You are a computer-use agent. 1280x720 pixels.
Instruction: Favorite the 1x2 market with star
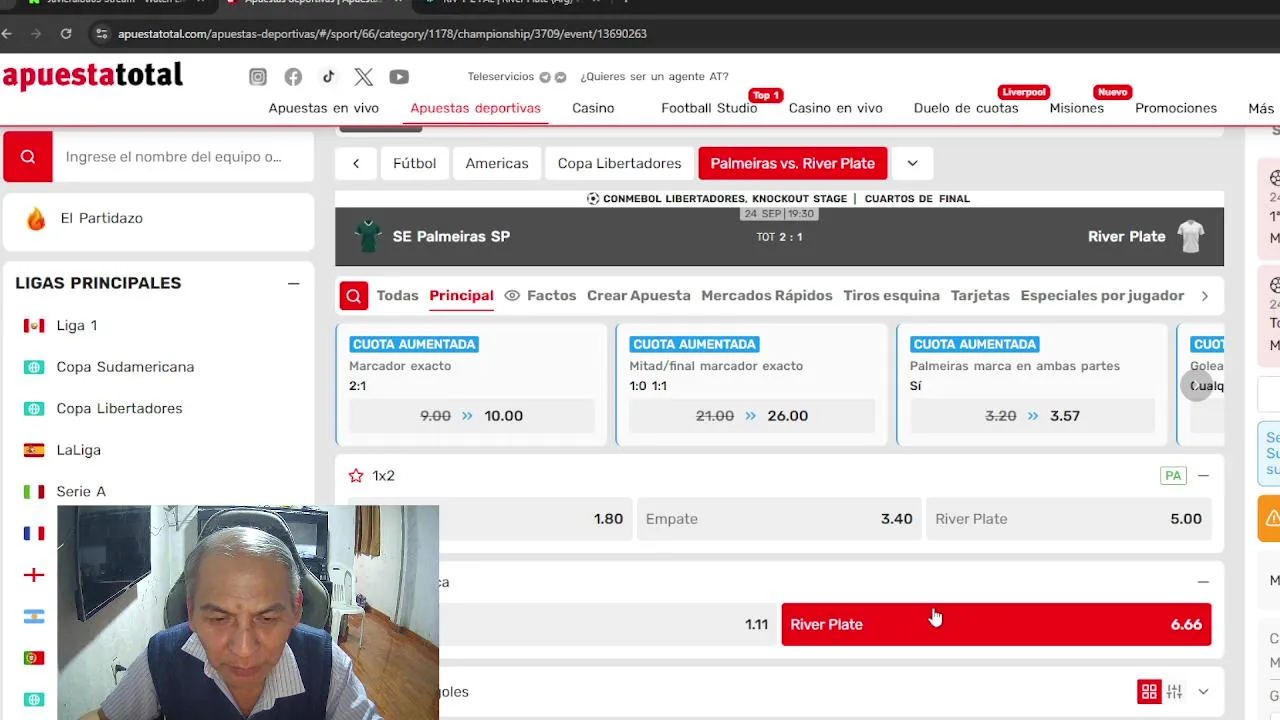click(x=356, y=476)
